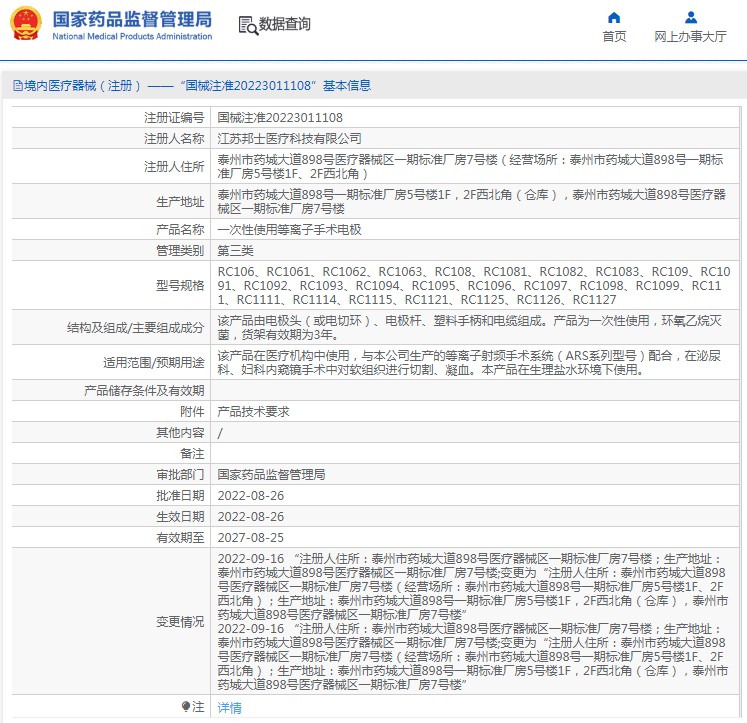Click the 数据查询 heading text
The height and width of the screenshot is (723, 747).
click(x=285, y=24)
